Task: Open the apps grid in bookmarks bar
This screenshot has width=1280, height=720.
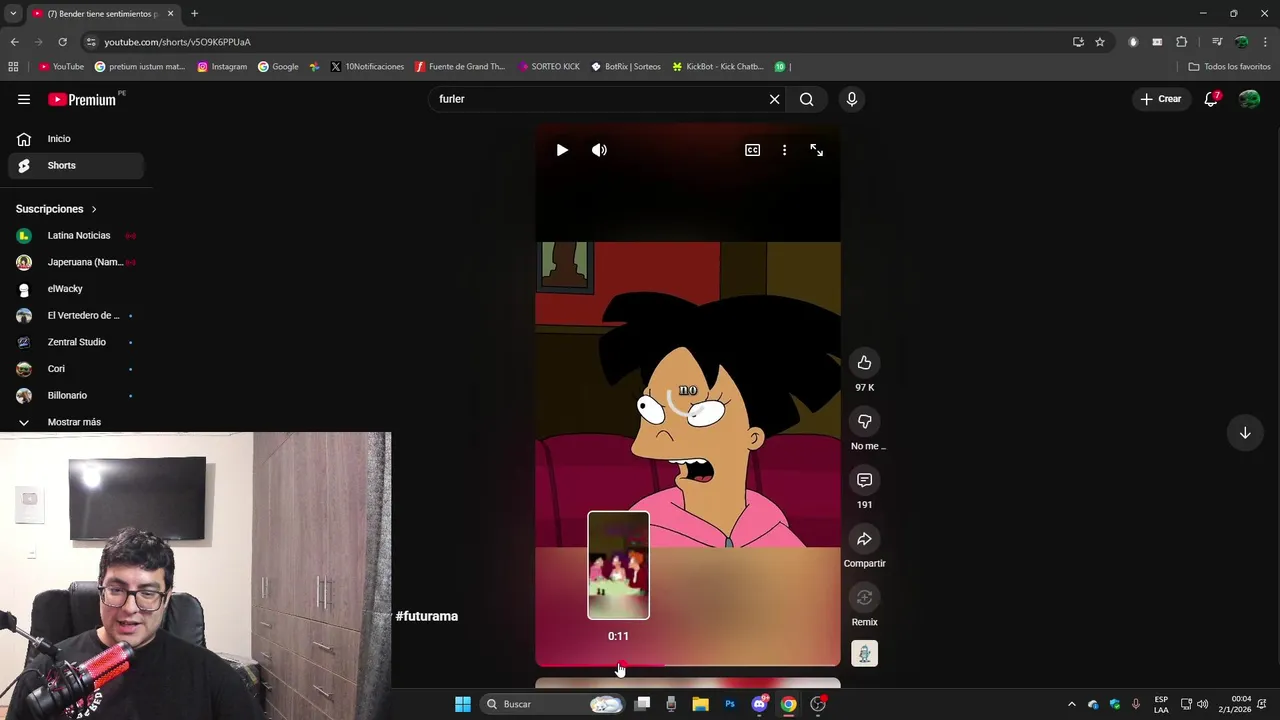Action: [13, 67]
